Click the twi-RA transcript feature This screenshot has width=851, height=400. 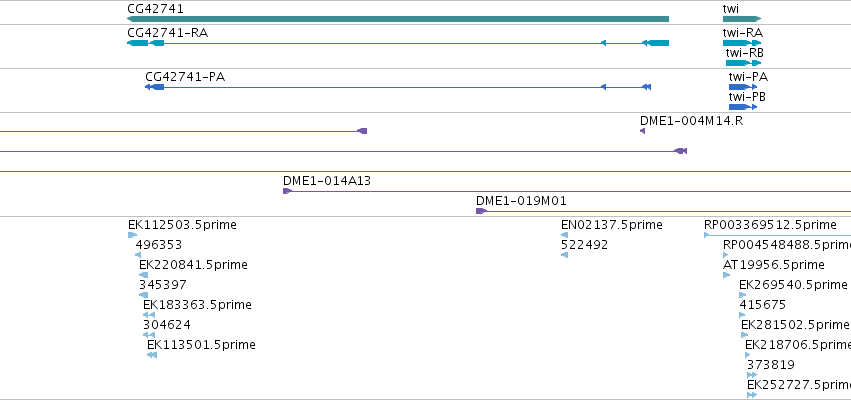tap(742, 43)
